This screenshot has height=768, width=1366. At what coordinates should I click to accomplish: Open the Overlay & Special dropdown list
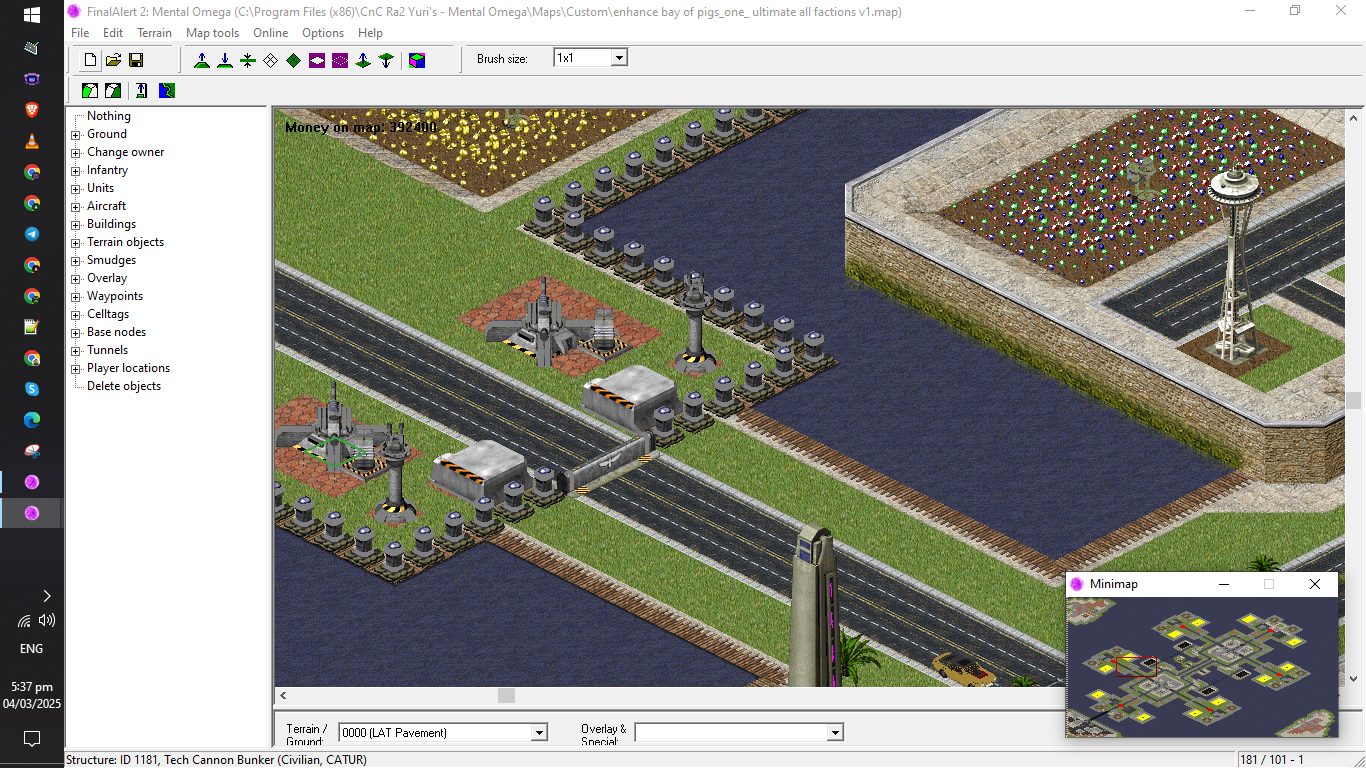coord(835,733)
